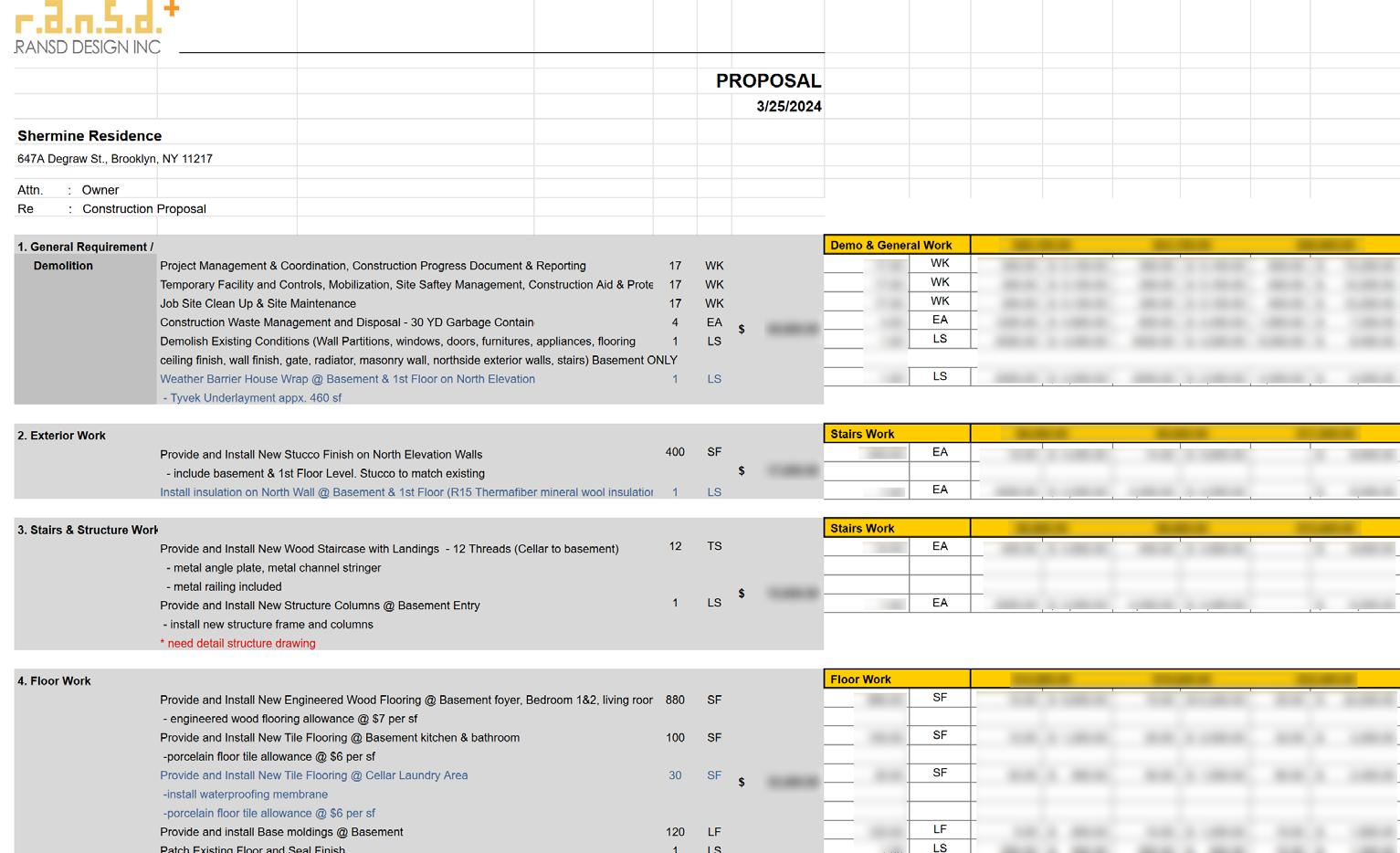Click the Demolish Existing Conditions line item
1400x853 pixels.
coord(397,342)
